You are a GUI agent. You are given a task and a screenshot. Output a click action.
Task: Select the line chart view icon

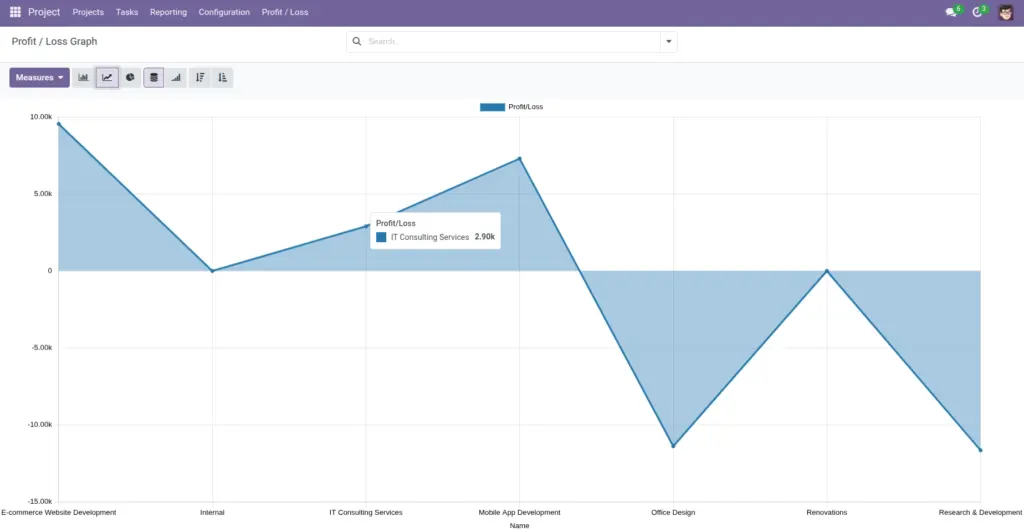pyautogui.click(x=107, y=78)
